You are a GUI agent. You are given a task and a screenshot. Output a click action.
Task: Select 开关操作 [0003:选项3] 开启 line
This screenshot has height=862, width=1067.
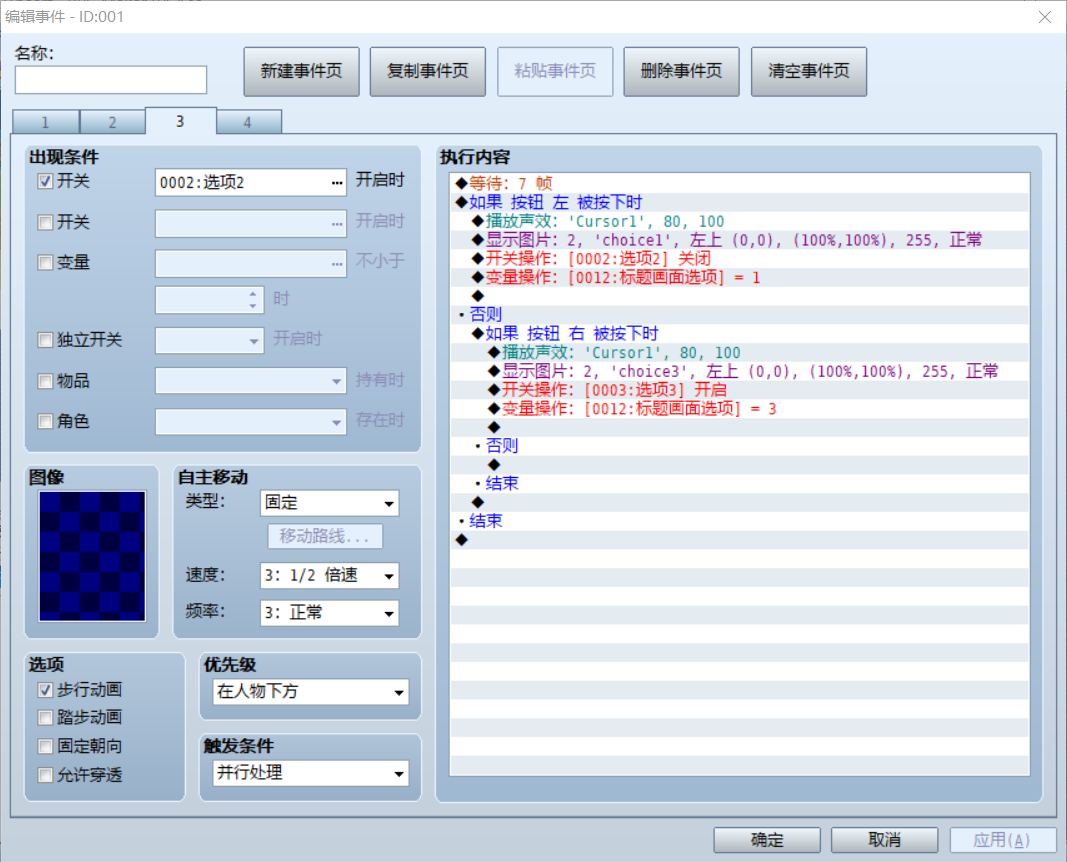coord(740,390)
